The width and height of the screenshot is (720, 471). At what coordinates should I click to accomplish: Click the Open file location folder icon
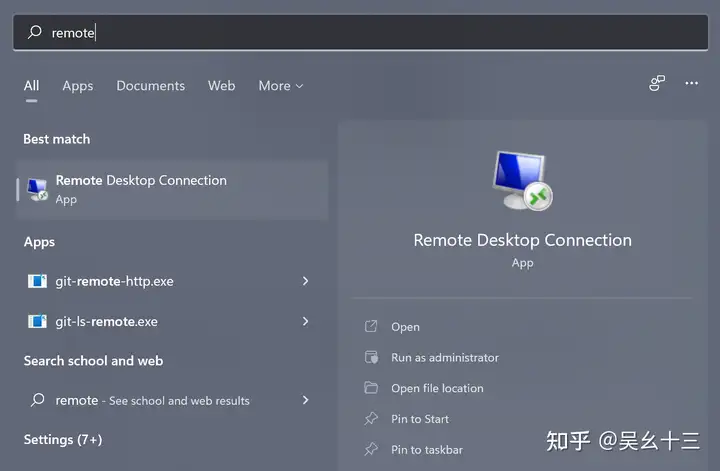point(371,388)
